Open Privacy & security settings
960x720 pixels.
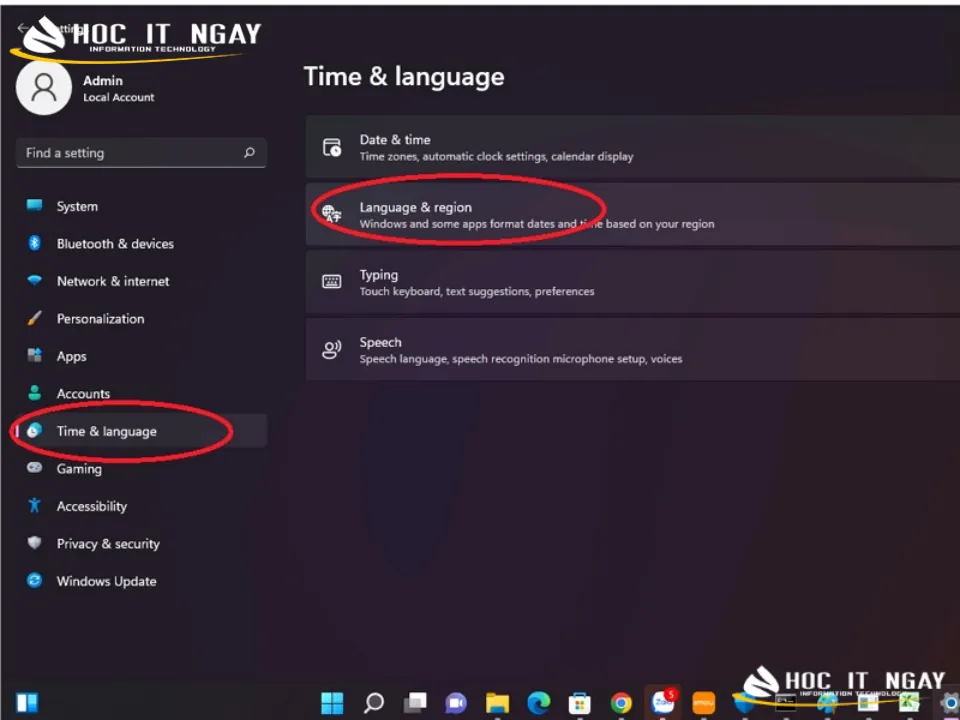pos(141,544)
